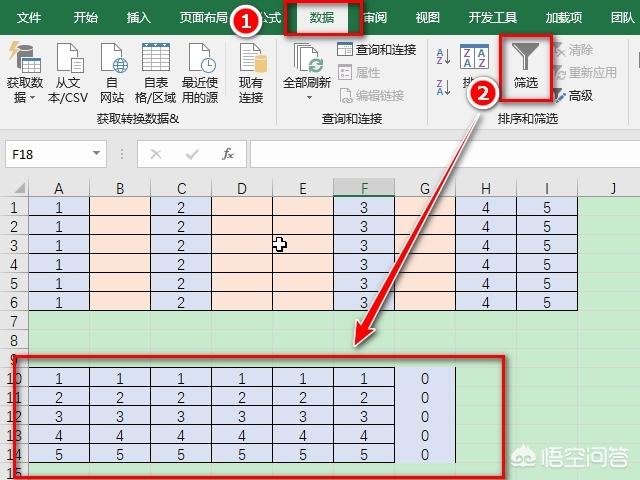This screenshot has width=640, height=480.
Task: Switch to the 页面布局 tab
Action: [204, 18]
